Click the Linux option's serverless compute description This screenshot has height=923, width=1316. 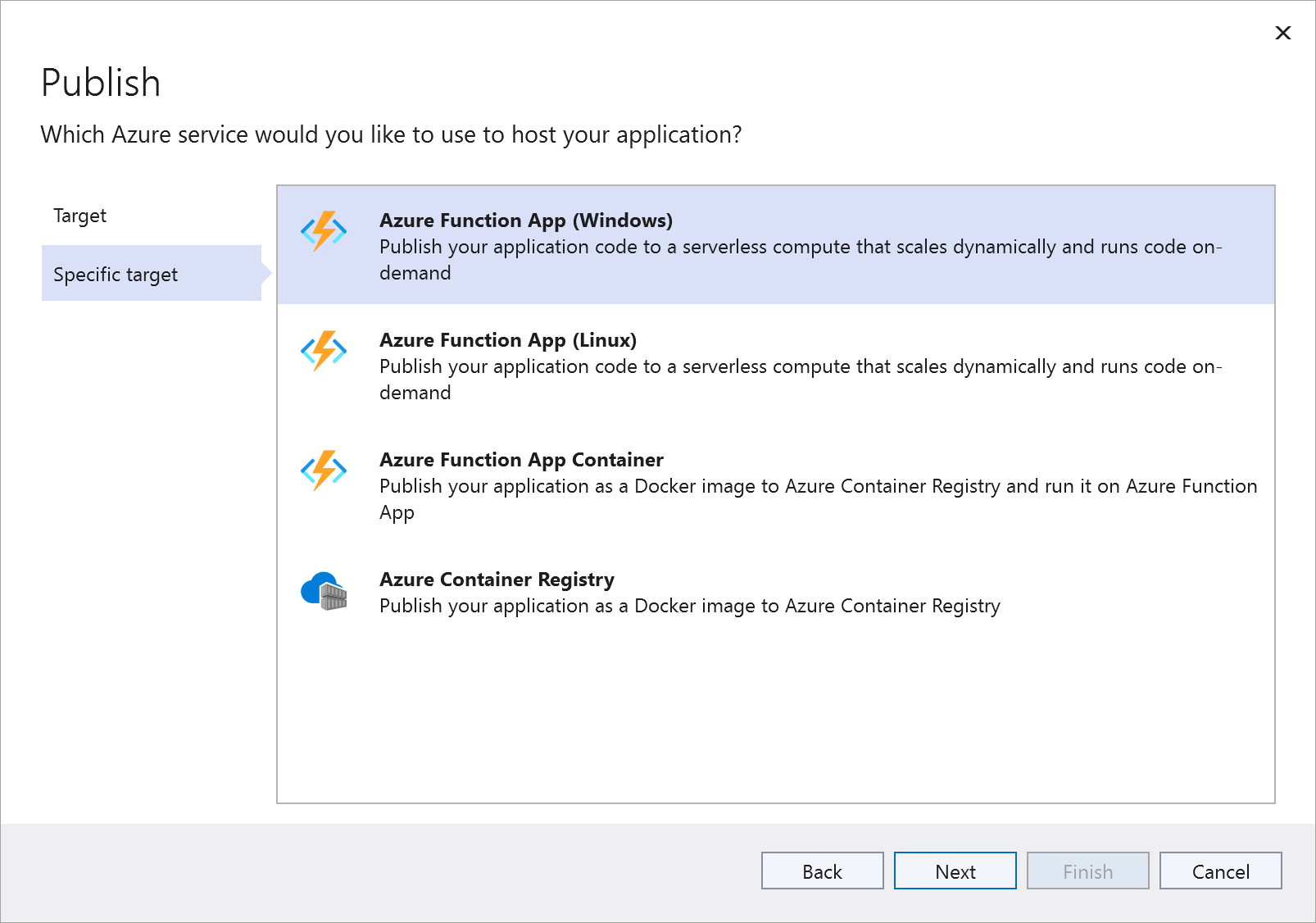click(801, 380)
